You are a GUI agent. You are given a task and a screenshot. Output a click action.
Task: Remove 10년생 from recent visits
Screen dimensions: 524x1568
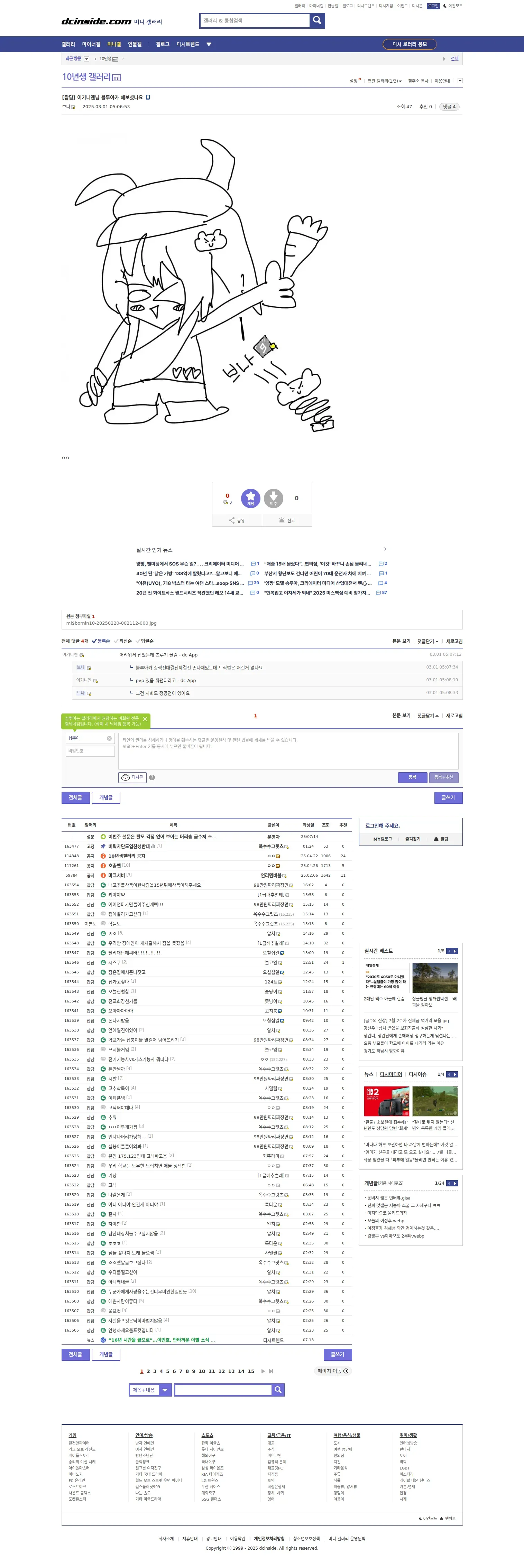click(123, 59)
